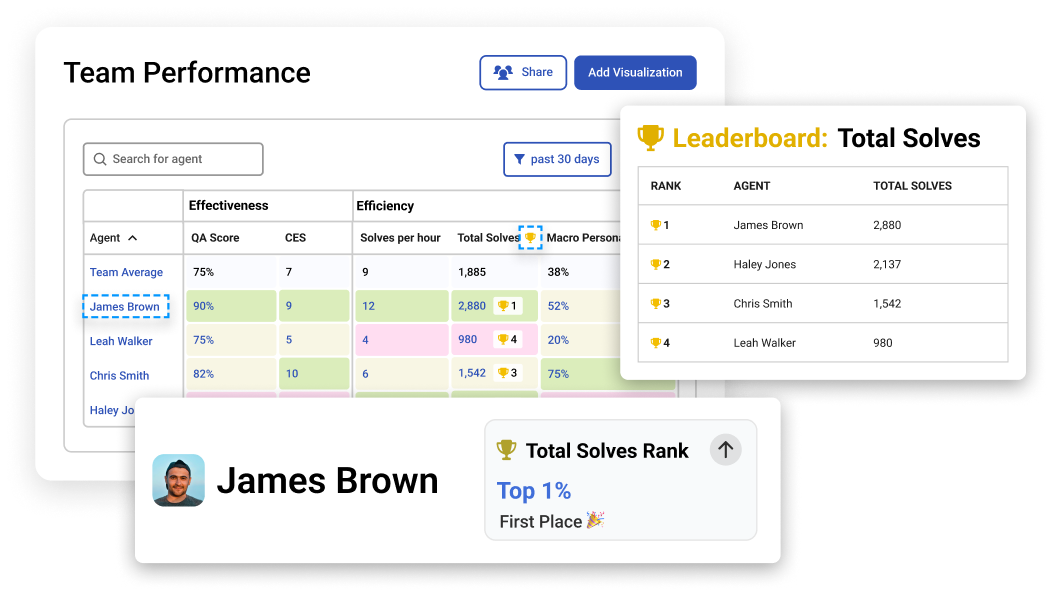This screenshot has width=1048, height=590.
Task: Click James Brown profile photo thumbnail
Action: pyautogui.click(x=179, y=480)
